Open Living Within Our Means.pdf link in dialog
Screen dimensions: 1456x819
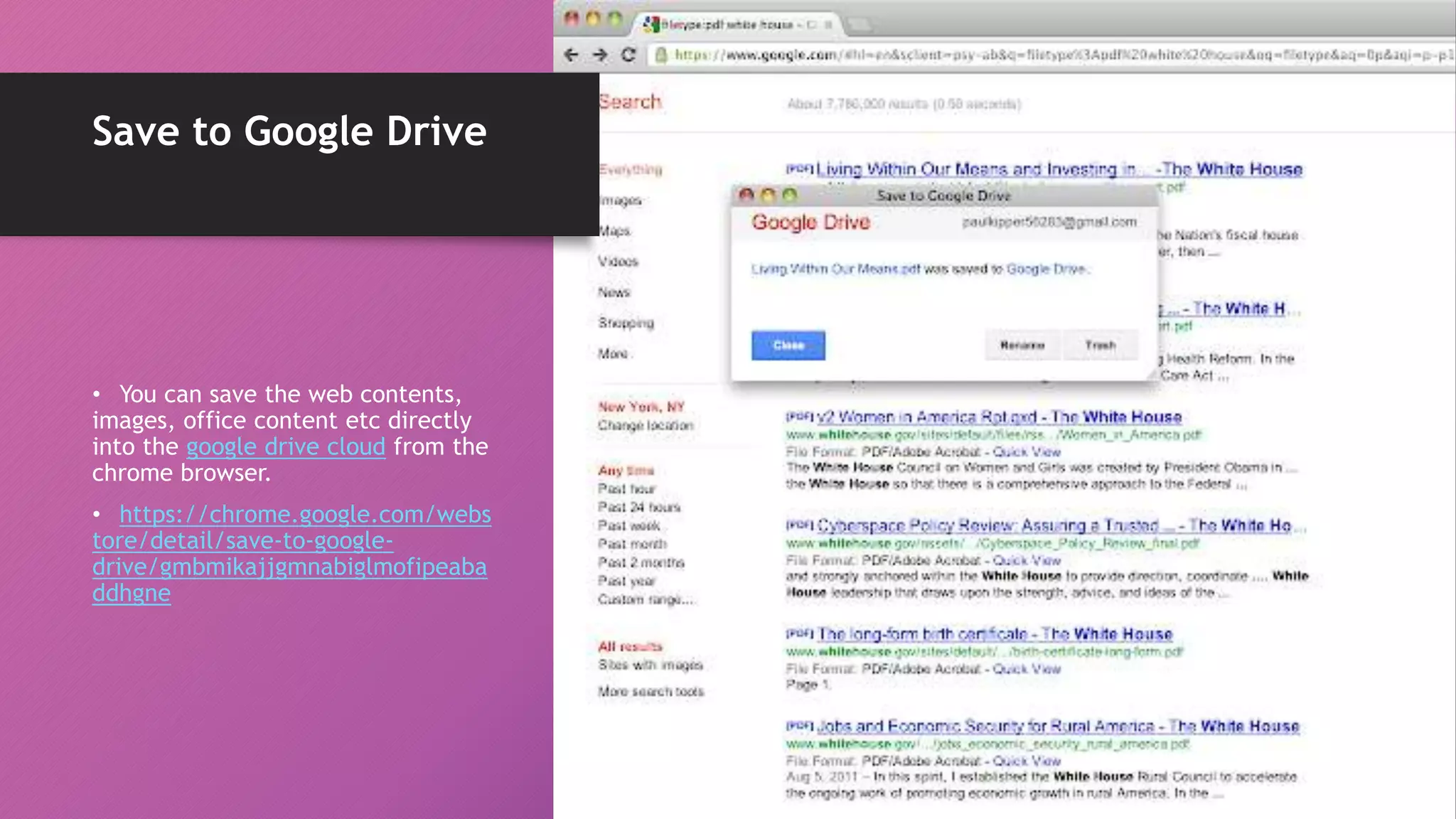[x=835, y=269]
